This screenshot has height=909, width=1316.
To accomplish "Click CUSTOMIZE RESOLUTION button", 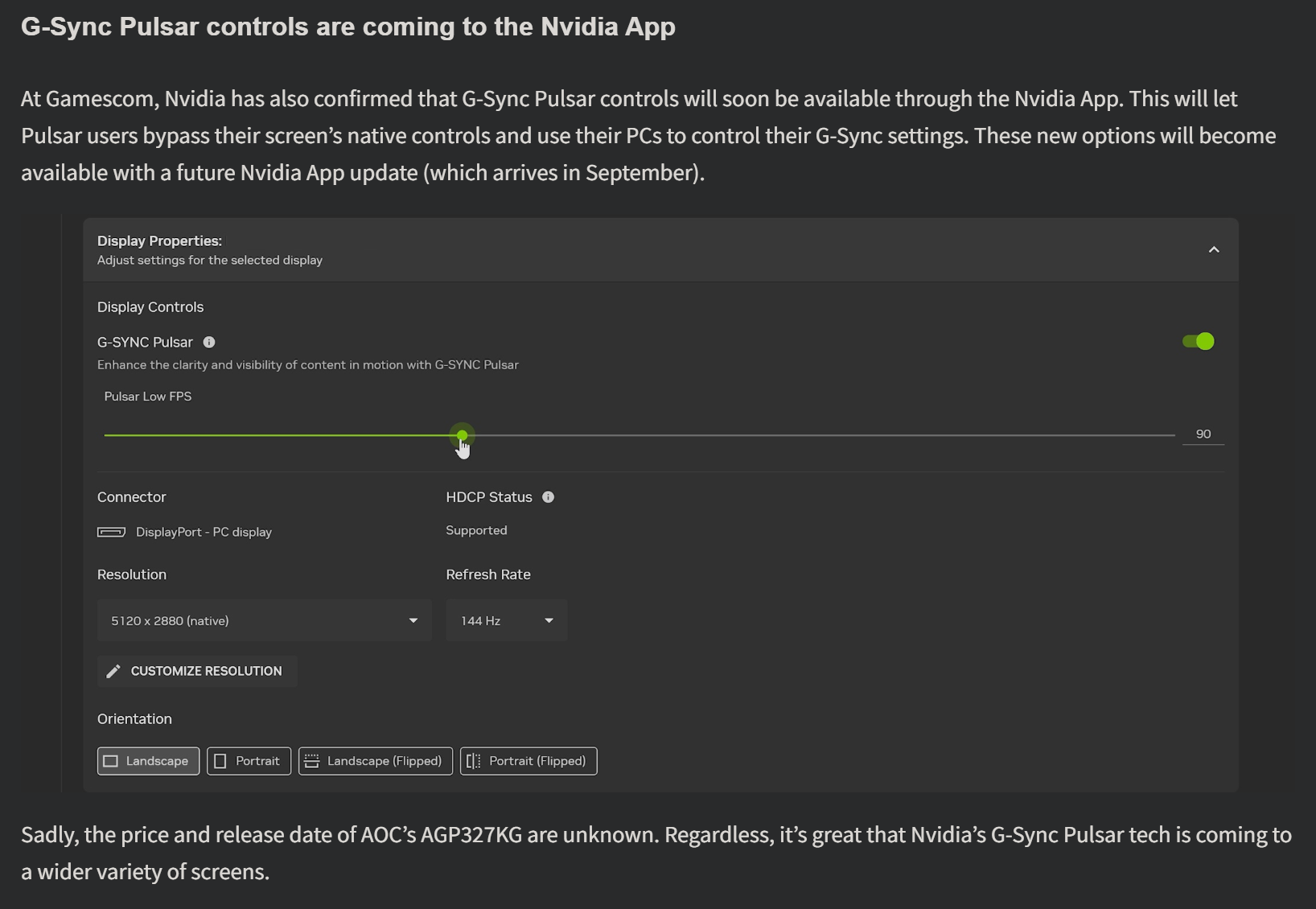I will click(197, 671).
